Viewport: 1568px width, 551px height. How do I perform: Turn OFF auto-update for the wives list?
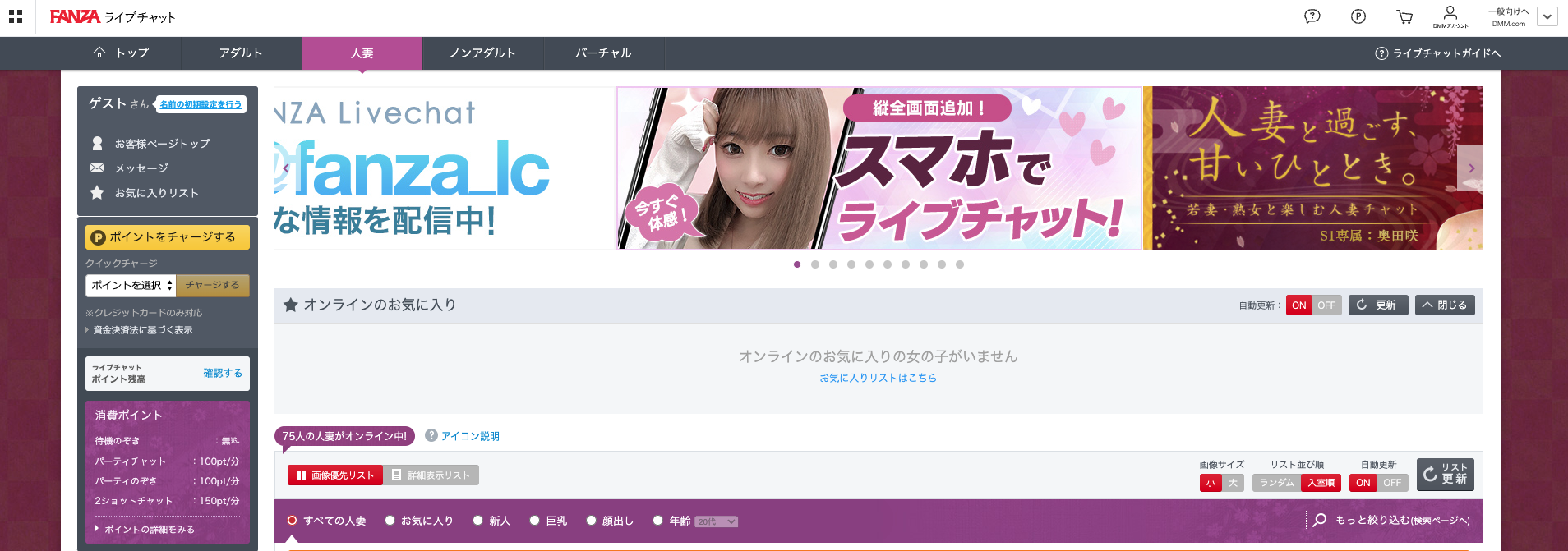[x=1392, y=483]
